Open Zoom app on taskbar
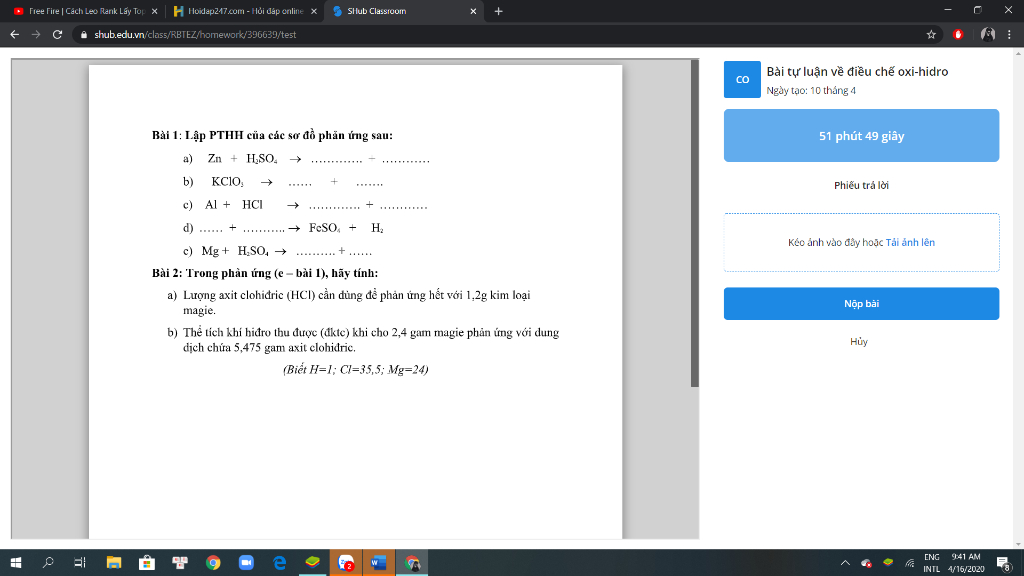Screen dimensions: 1024x576 (x=246, y=562)
